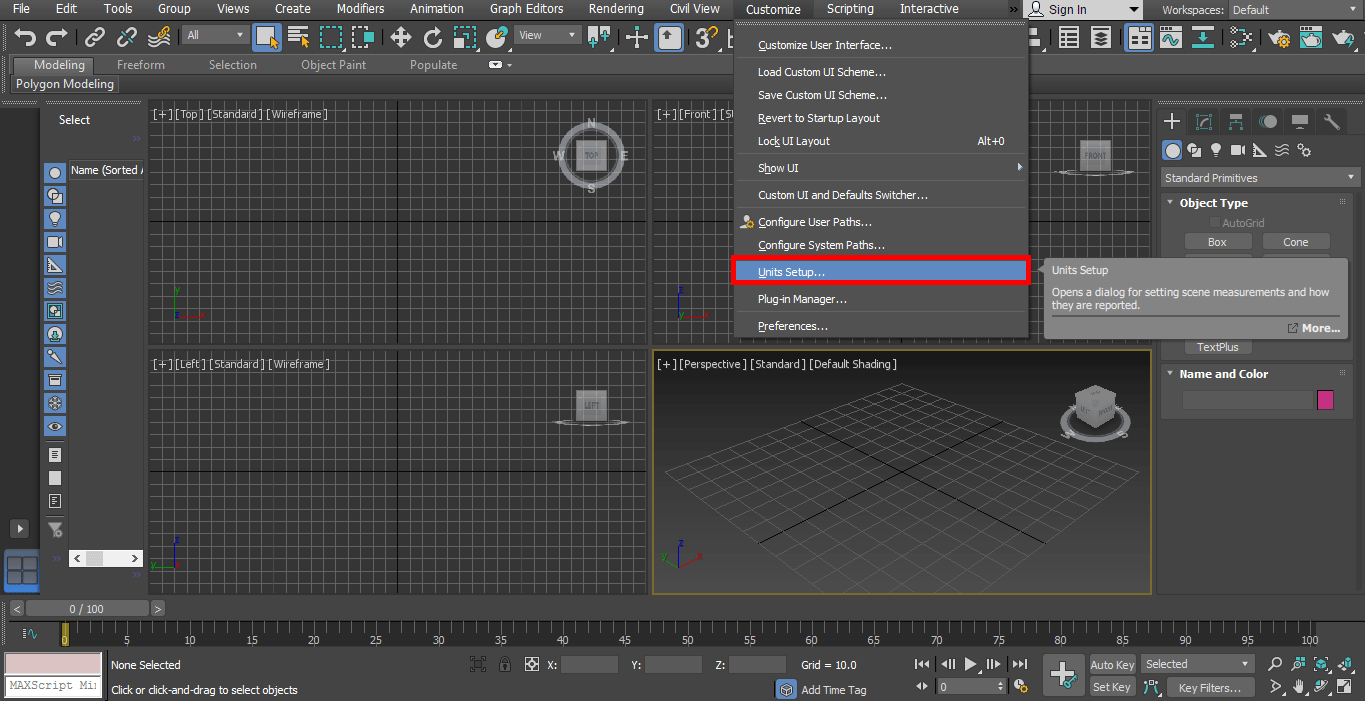Toggle Auto Key animation mode
The height and width of the screenshot is (701, 1365).
[1111, 664]
